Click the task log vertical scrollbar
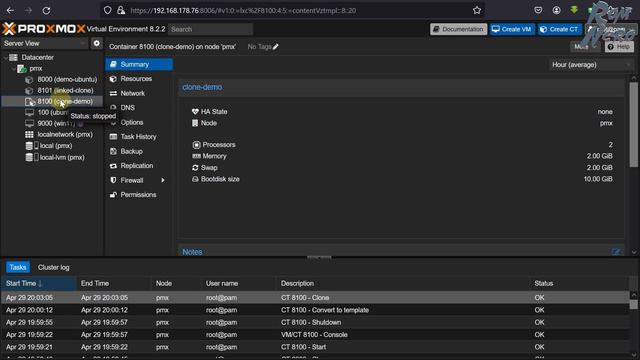The height and width of the screenshot is (360, 640). click(633, 304)
